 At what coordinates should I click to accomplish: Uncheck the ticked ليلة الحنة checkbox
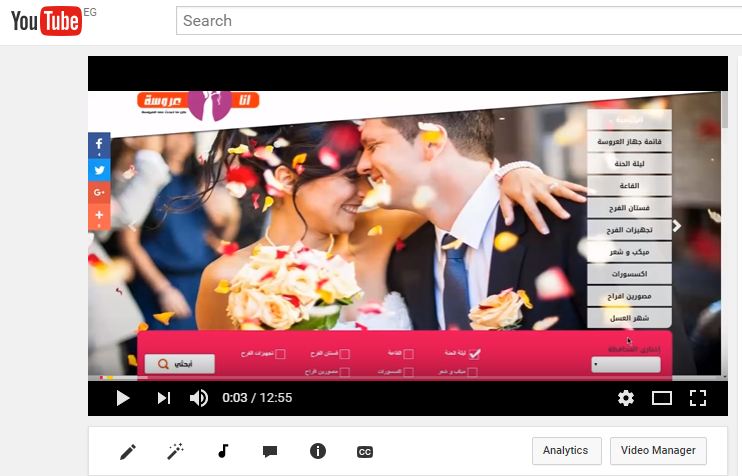[x=474, y=353]
